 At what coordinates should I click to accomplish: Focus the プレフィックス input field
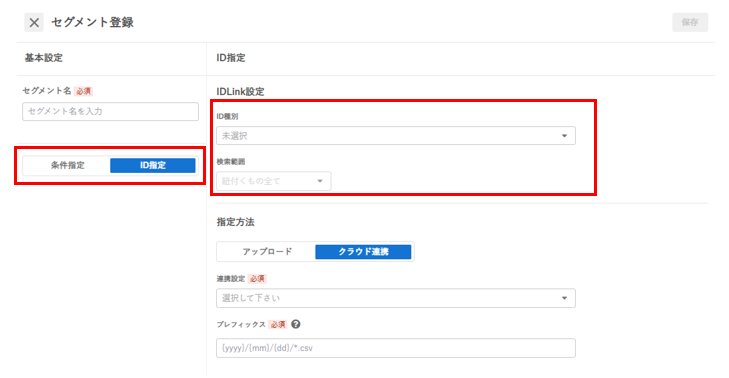click(x=396, y=348)
